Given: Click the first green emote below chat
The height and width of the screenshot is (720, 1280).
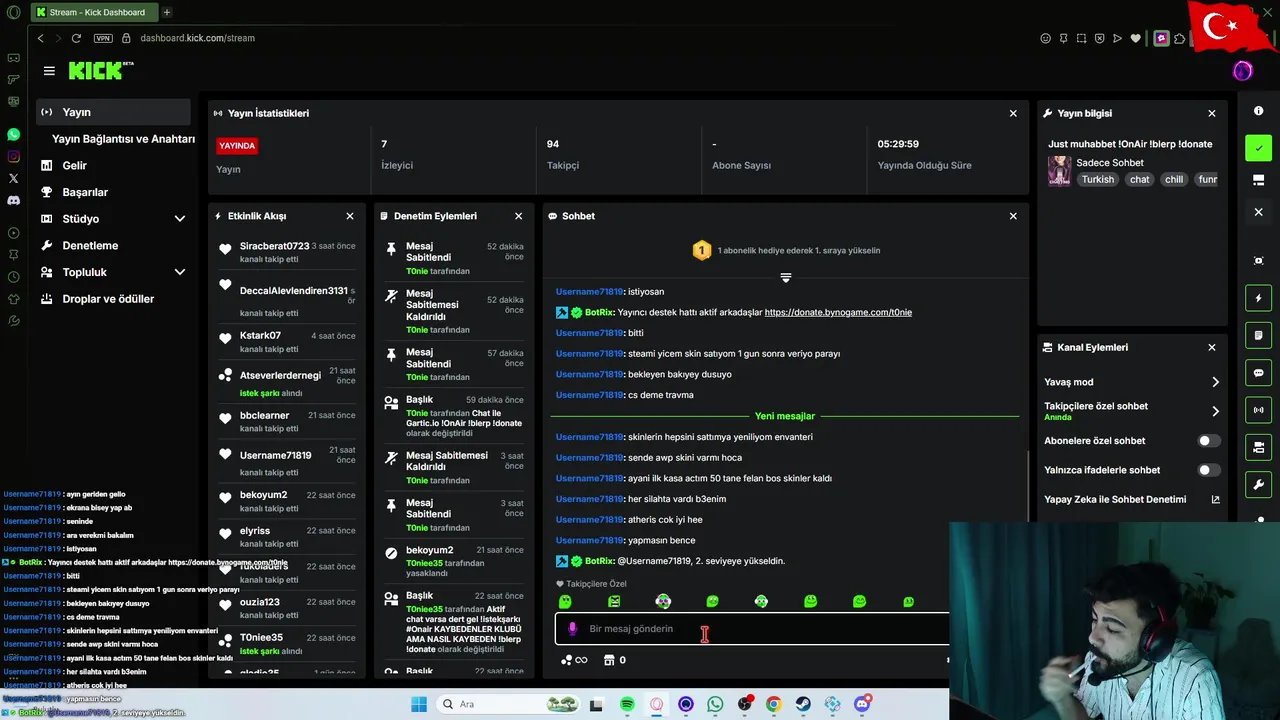Looking at the screenshot, I should tap(565, 602).
